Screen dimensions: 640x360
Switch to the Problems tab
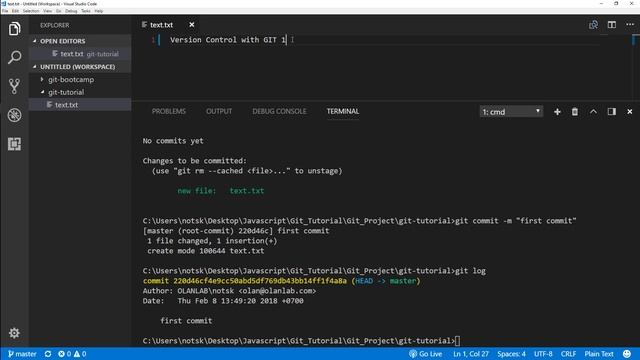pos(169,111)
